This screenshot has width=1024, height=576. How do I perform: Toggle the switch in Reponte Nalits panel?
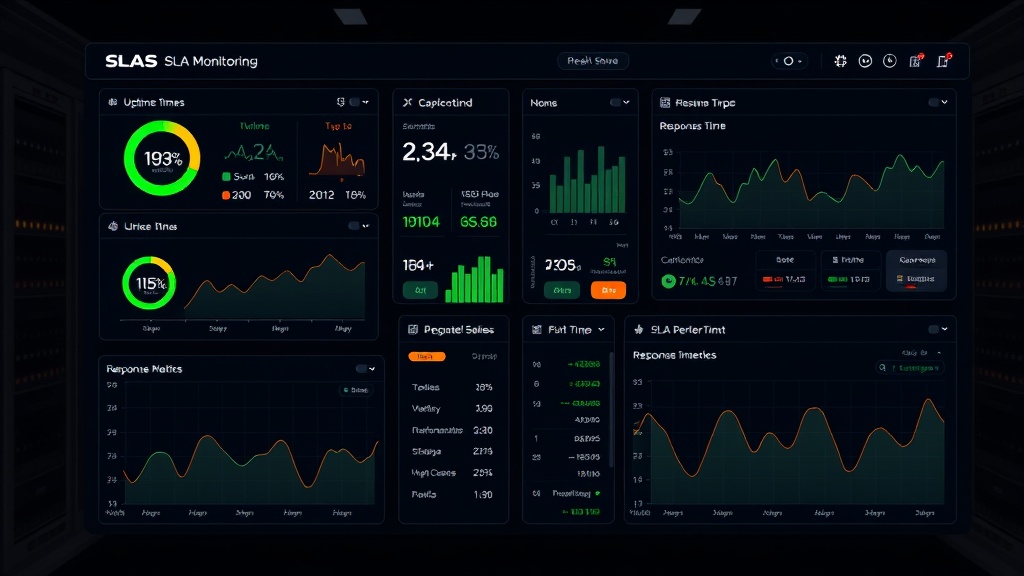[361, 369]
